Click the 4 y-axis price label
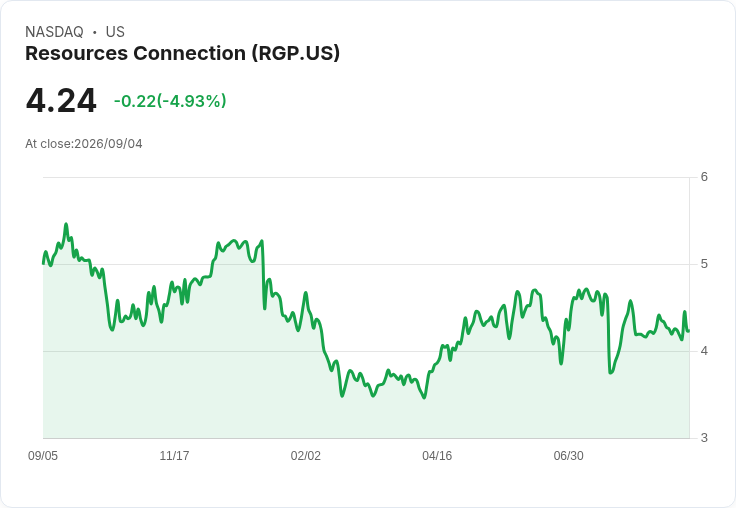 tap(704, 351)
